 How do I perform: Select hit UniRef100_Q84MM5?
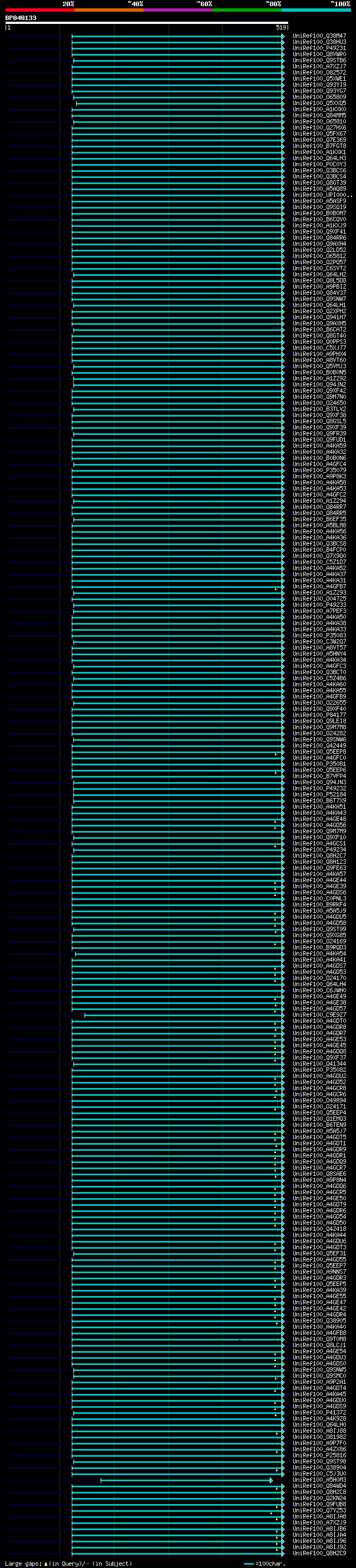(x=319, y=116)
